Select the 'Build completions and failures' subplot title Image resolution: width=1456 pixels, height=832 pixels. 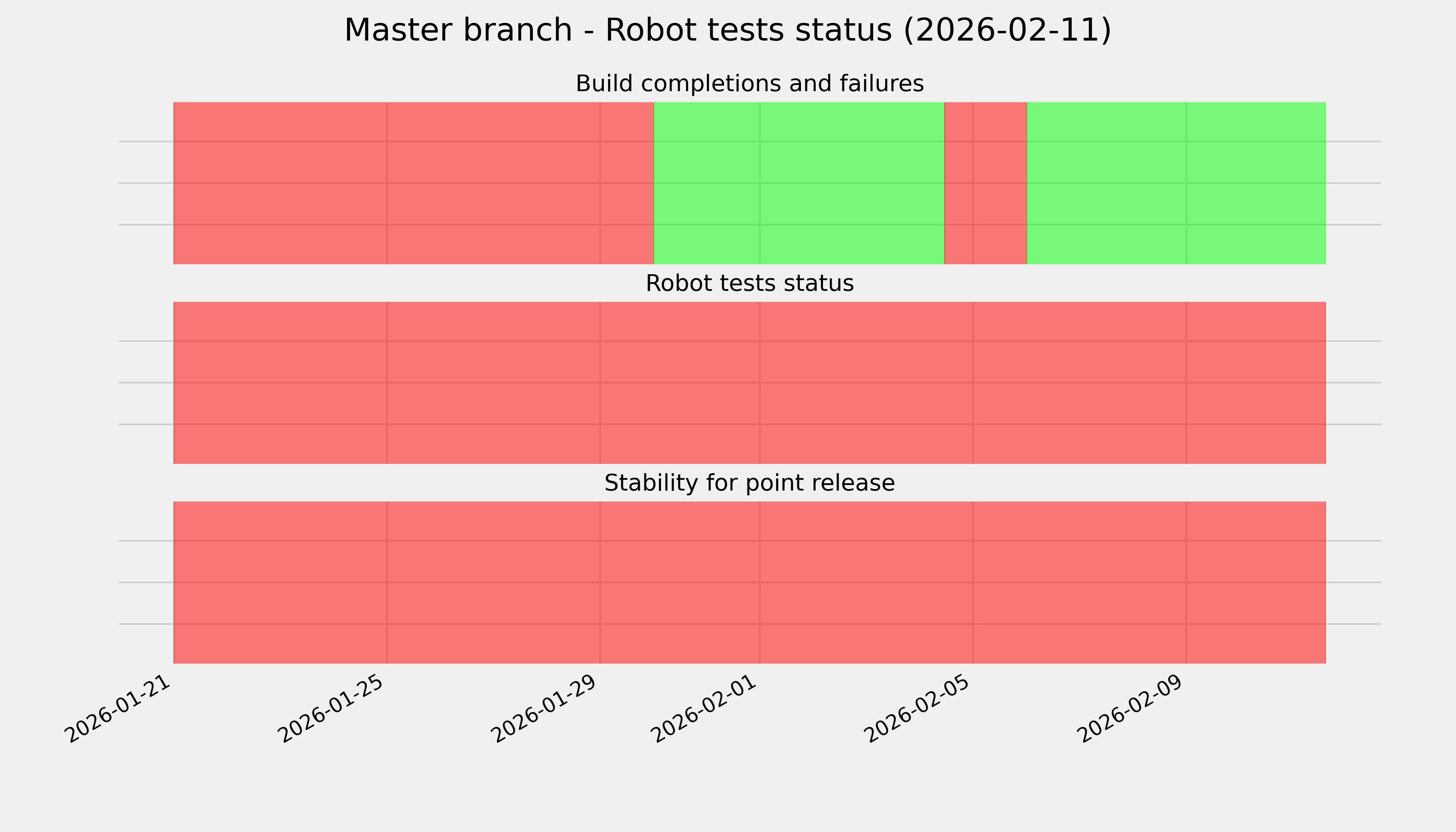[749, 84]
